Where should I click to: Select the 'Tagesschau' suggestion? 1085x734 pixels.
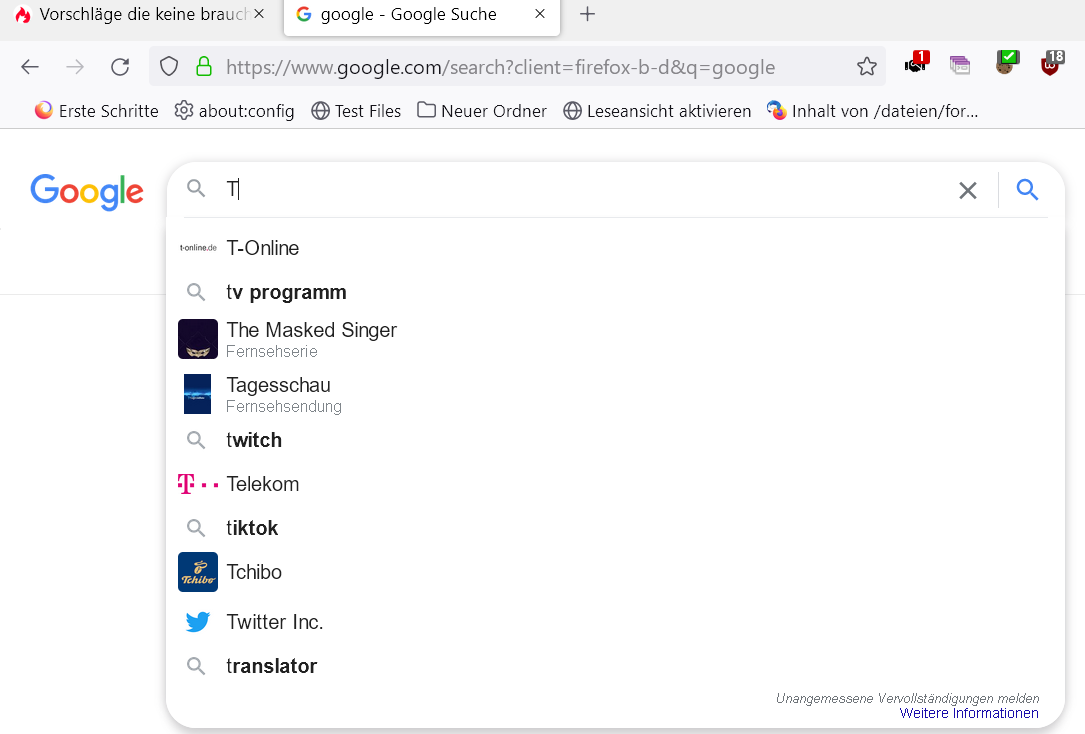615,394
